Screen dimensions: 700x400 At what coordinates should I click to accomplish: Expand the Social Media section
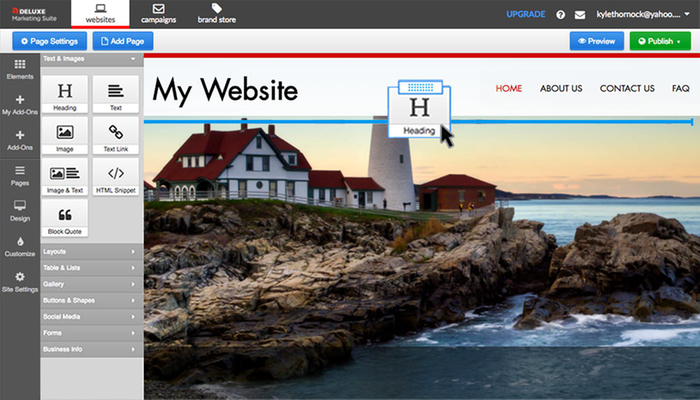pos(91,316)
